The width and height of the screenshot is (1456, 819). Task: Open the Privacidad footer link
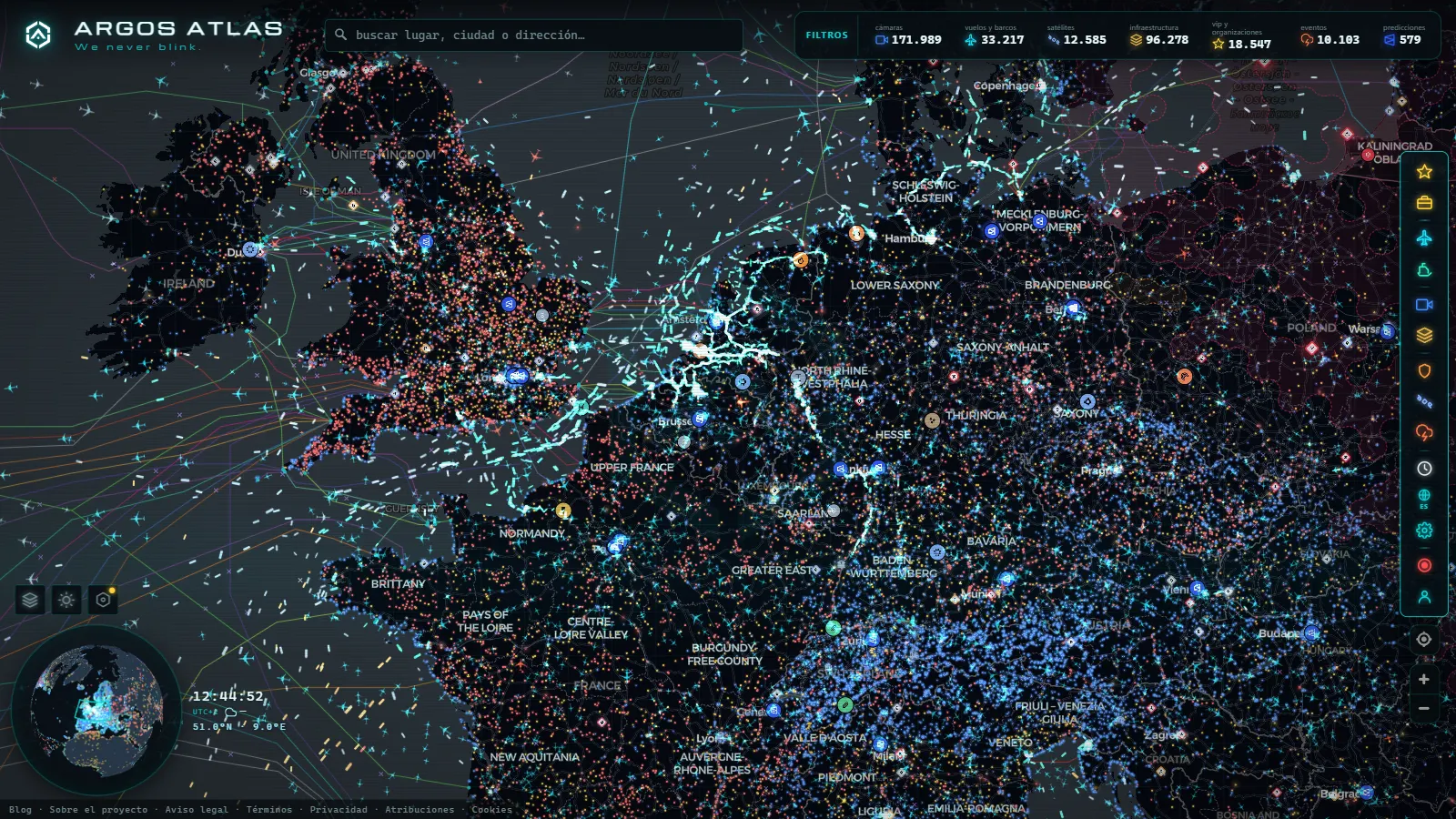click(x=339, y=809)
